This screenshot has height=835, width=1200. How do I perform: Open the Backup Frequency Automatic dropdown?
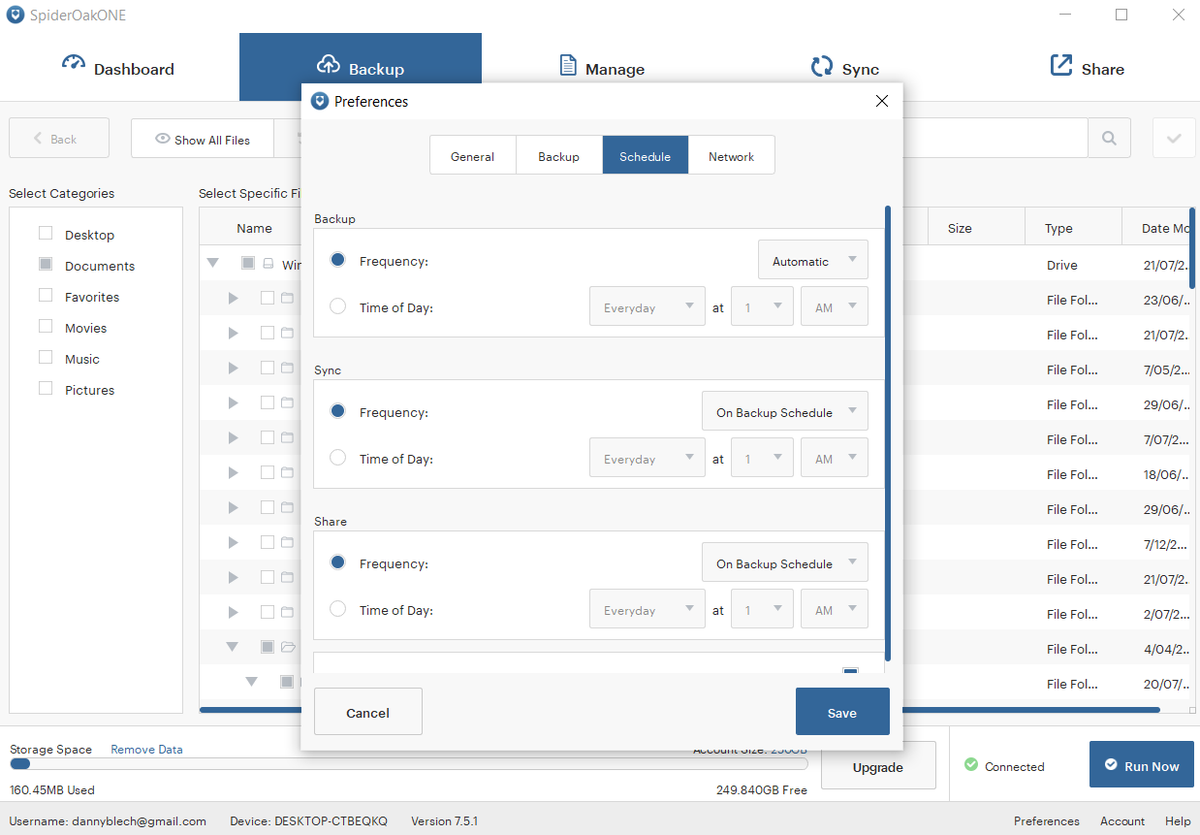[813, 259]
